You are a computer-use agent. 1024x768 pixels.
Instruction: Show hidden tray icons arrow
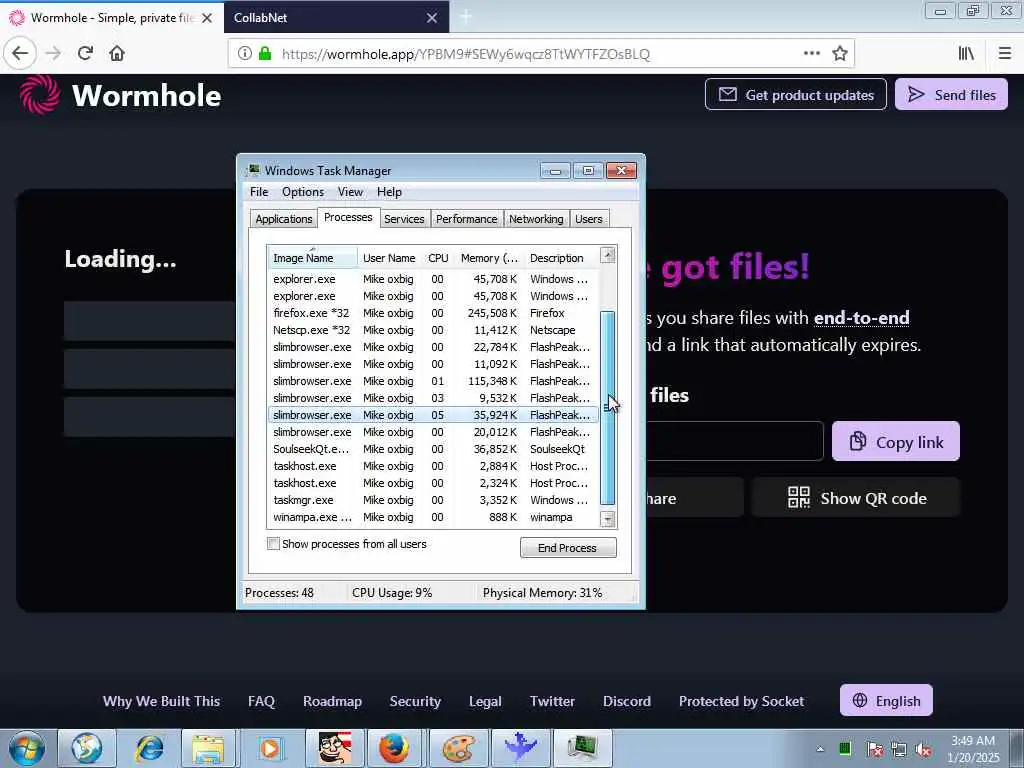pyautogui.click(x=820, y=749)
